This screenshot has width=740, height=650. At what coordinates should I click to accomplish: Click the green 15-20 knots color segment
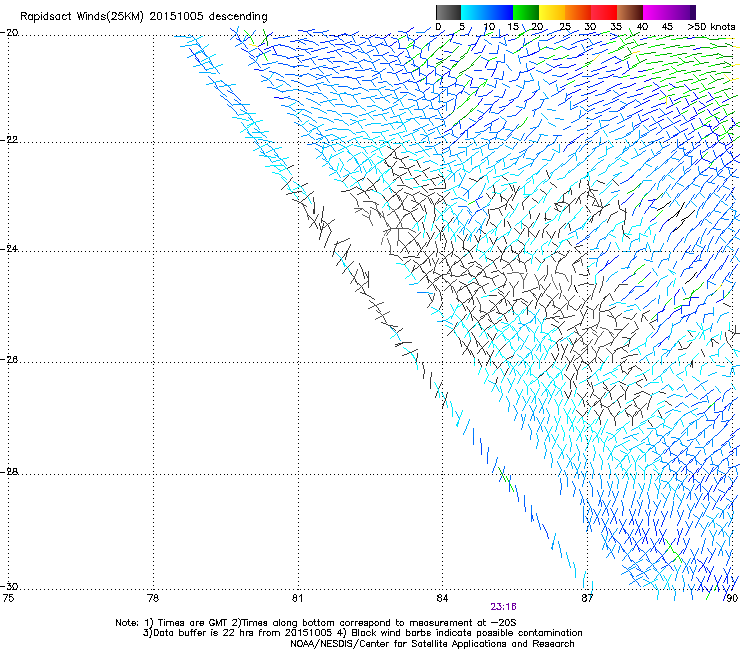[526, 12]
